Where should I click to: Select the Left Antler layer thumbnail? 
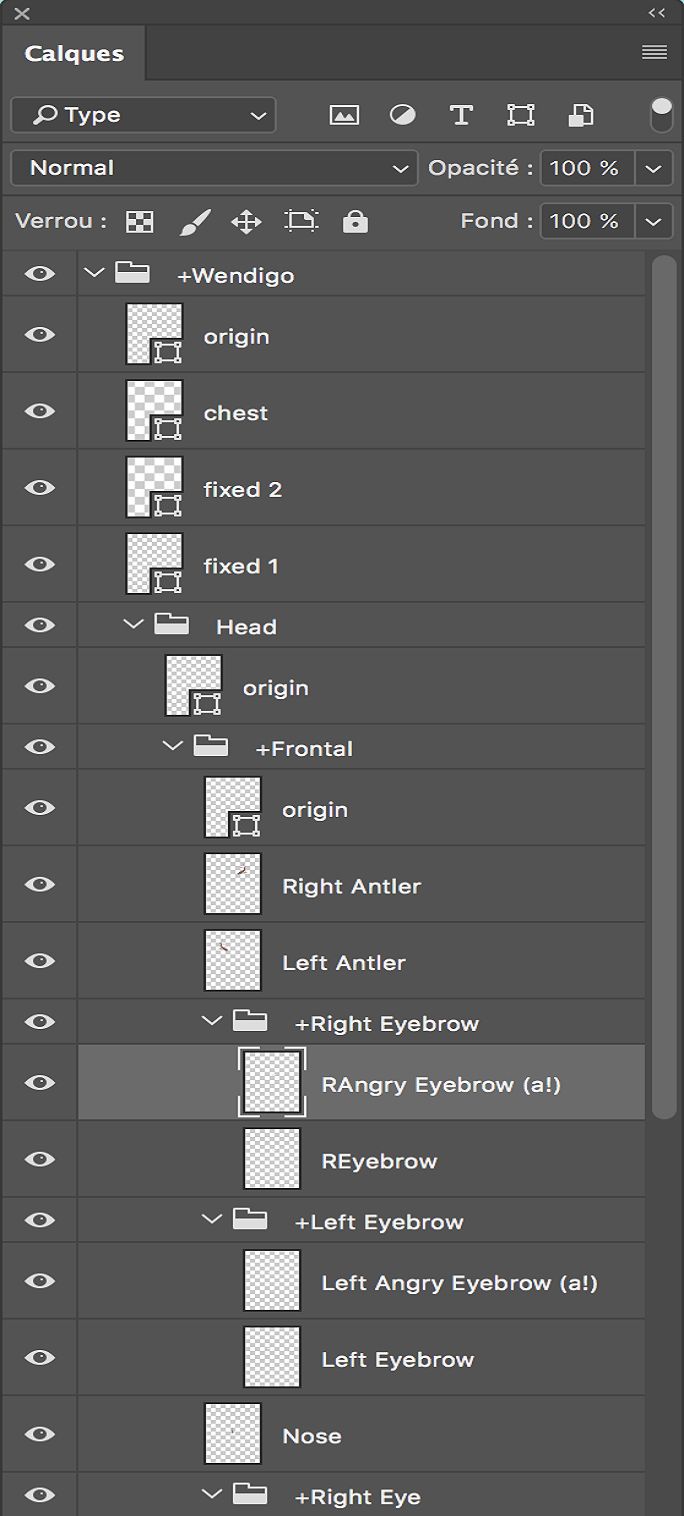coord(233,960)
